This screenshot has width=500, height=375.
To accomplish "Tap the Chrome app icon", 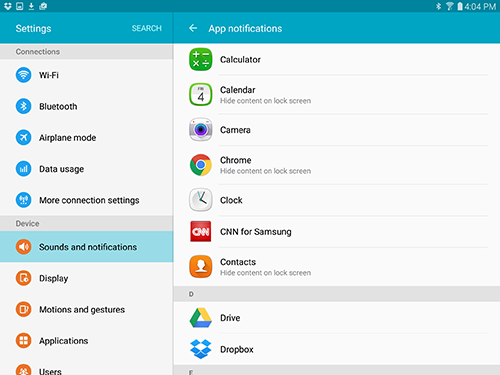I will [x=201, y=165].
